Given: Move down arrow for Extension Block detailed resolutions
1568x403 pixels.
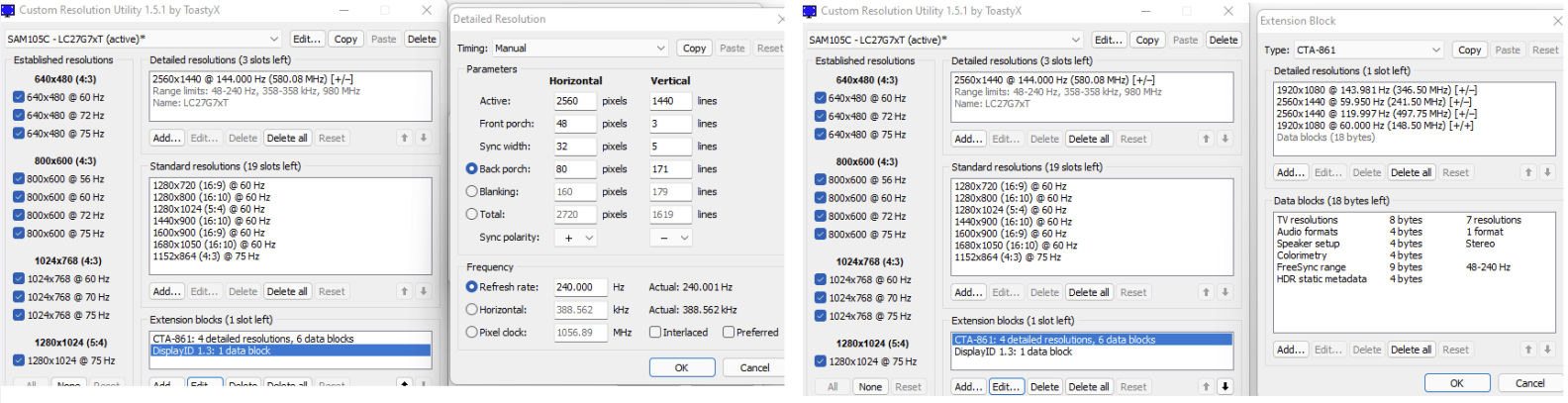Looking at the screenshot, I should pyautogui.click(x=1547, y=172).
